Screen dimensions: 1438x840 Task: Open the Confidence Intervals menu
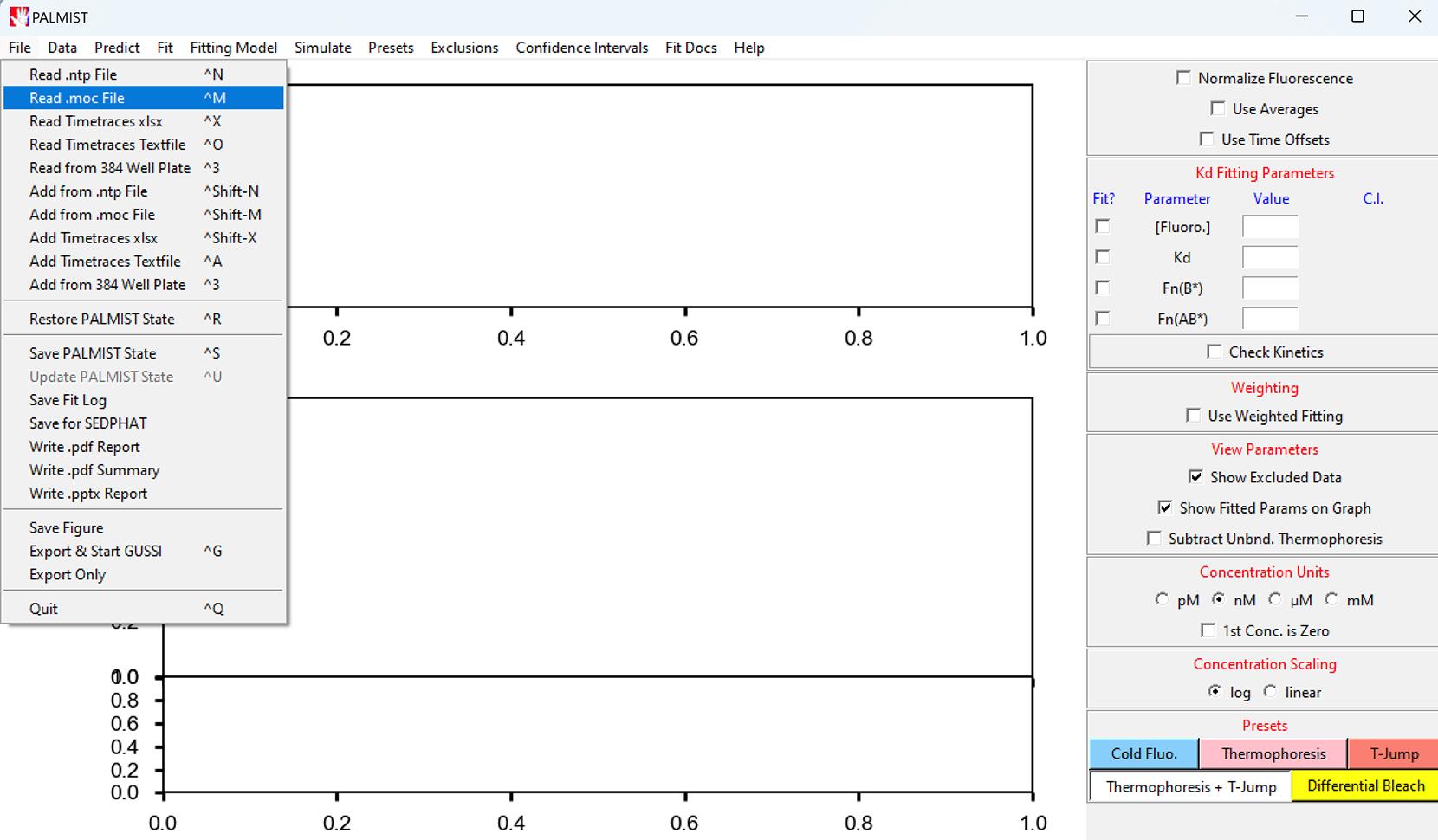click(582, 48)
